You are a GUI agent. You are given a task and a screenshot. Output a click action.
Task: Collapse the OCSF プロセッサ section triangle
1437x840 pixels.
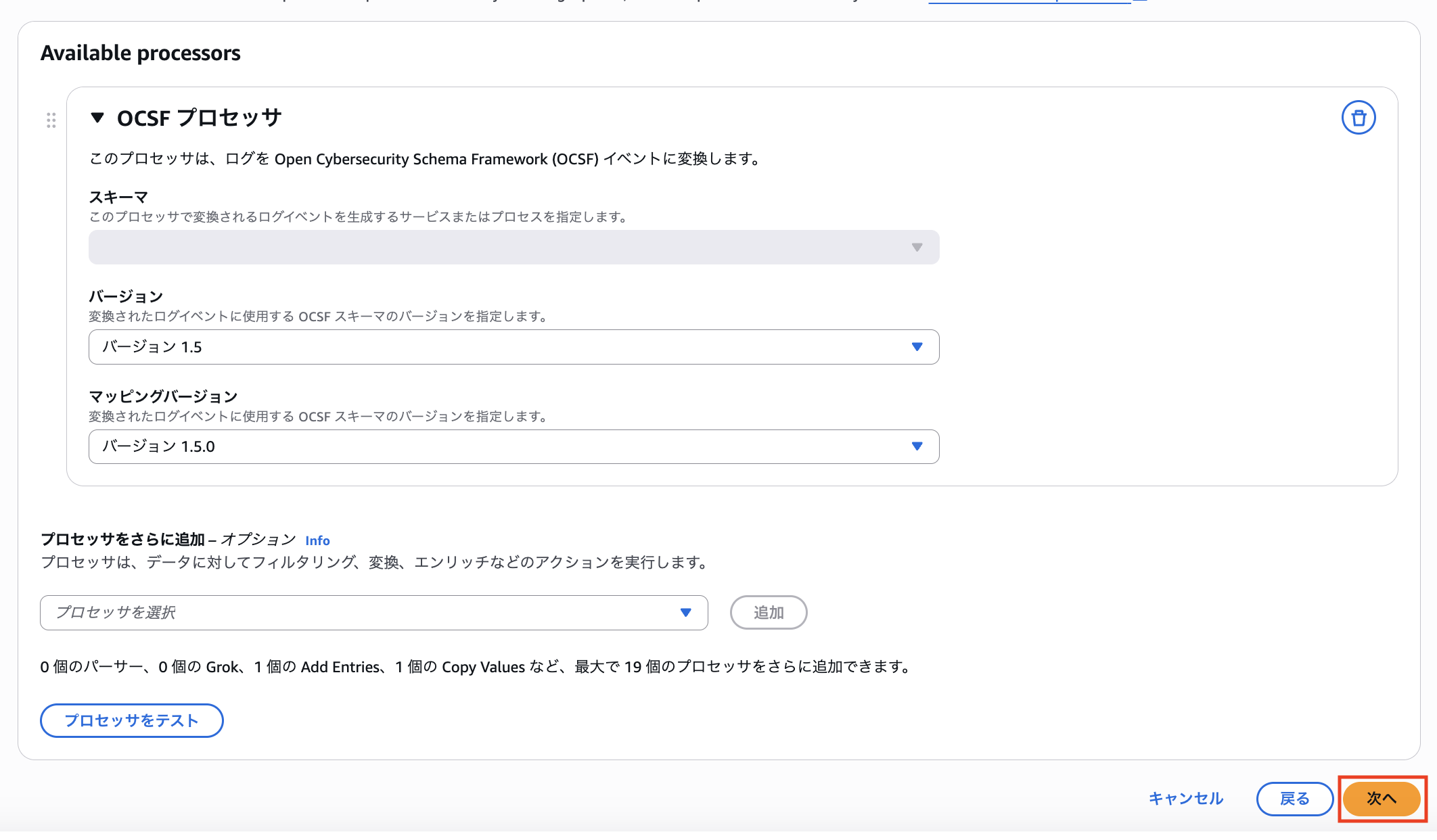(98, 117)
